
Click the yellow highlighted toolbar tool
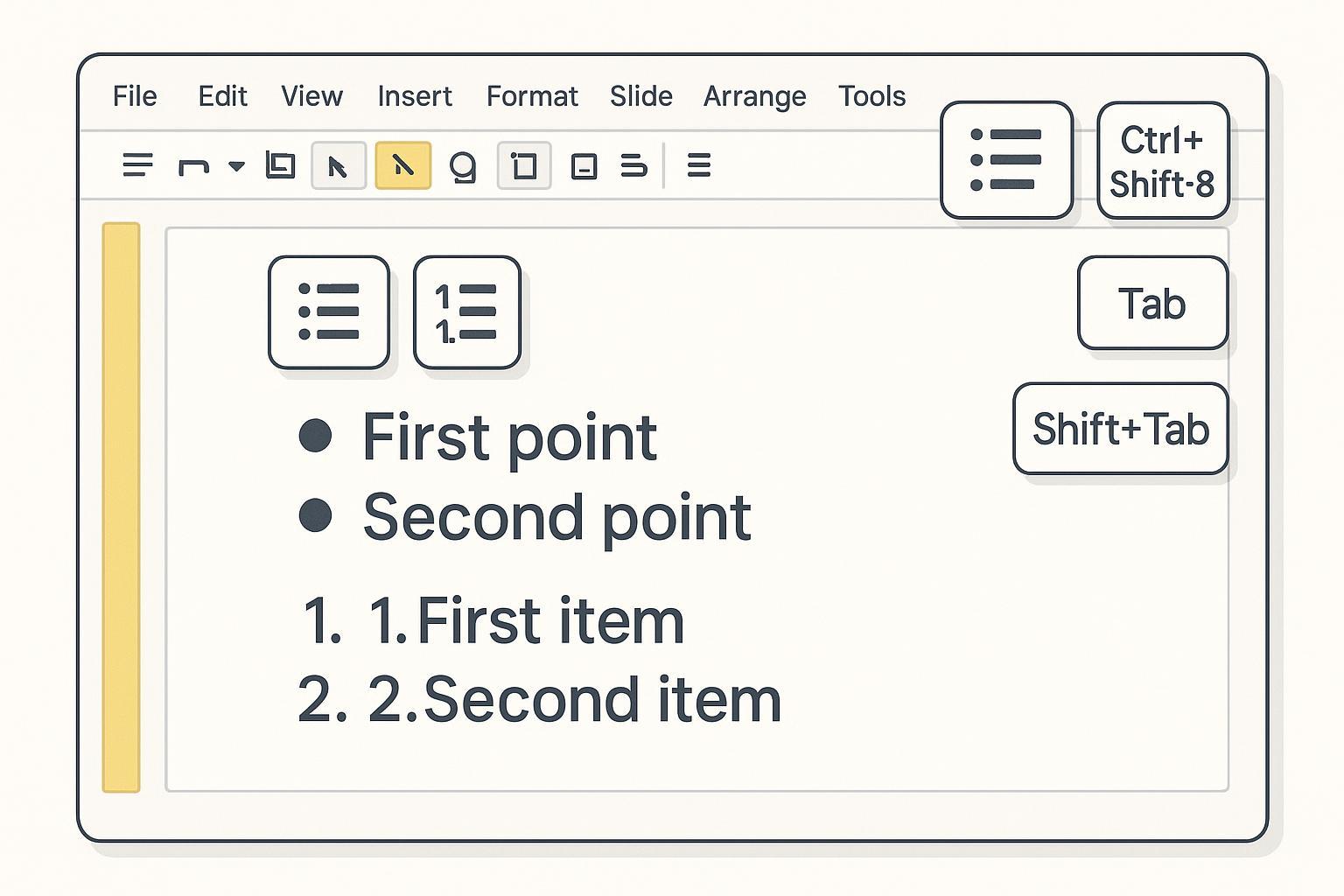pos(402,165)
